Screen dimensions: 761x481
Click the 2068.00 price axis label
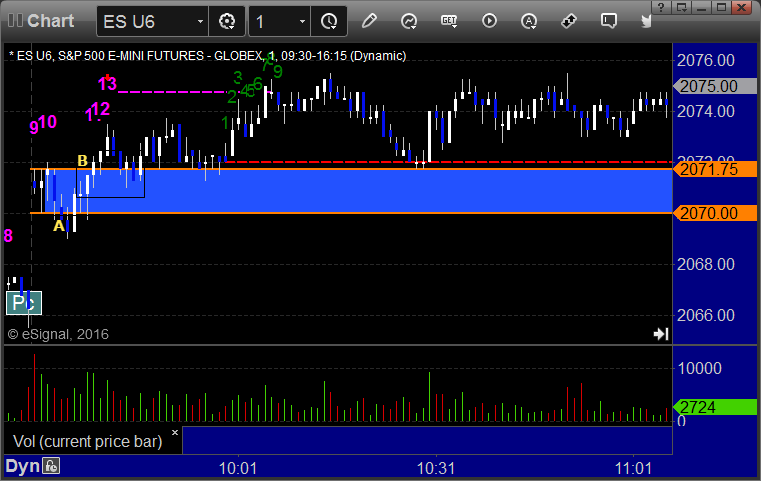pyautogui.click(x=706, y=265)
